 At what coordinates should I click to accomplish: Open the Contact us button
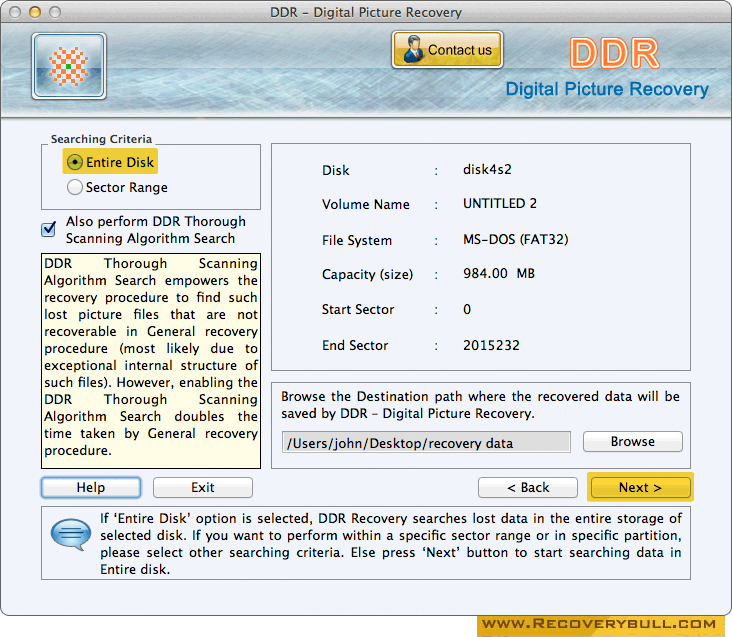tap(447, 49)
